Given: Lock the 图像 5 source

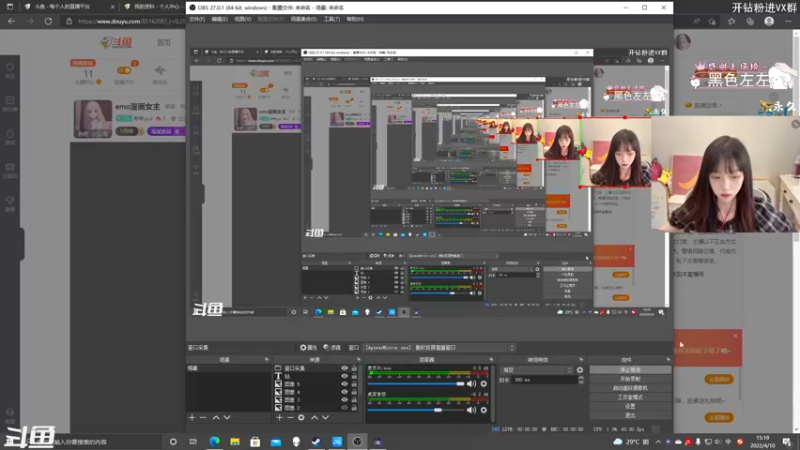Looking at the screenshot, I should click(354, 384).
